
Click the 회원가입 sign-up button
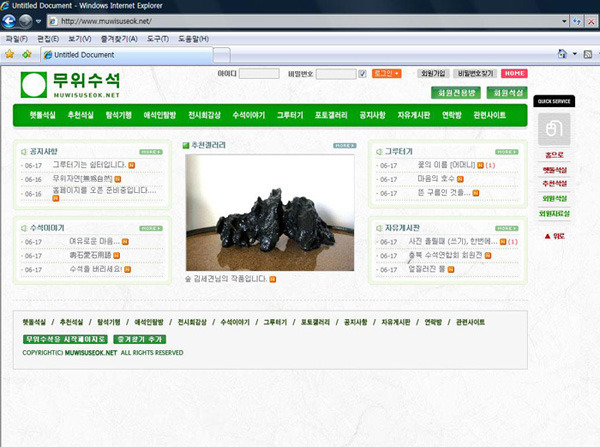click(x=433, y=73)
